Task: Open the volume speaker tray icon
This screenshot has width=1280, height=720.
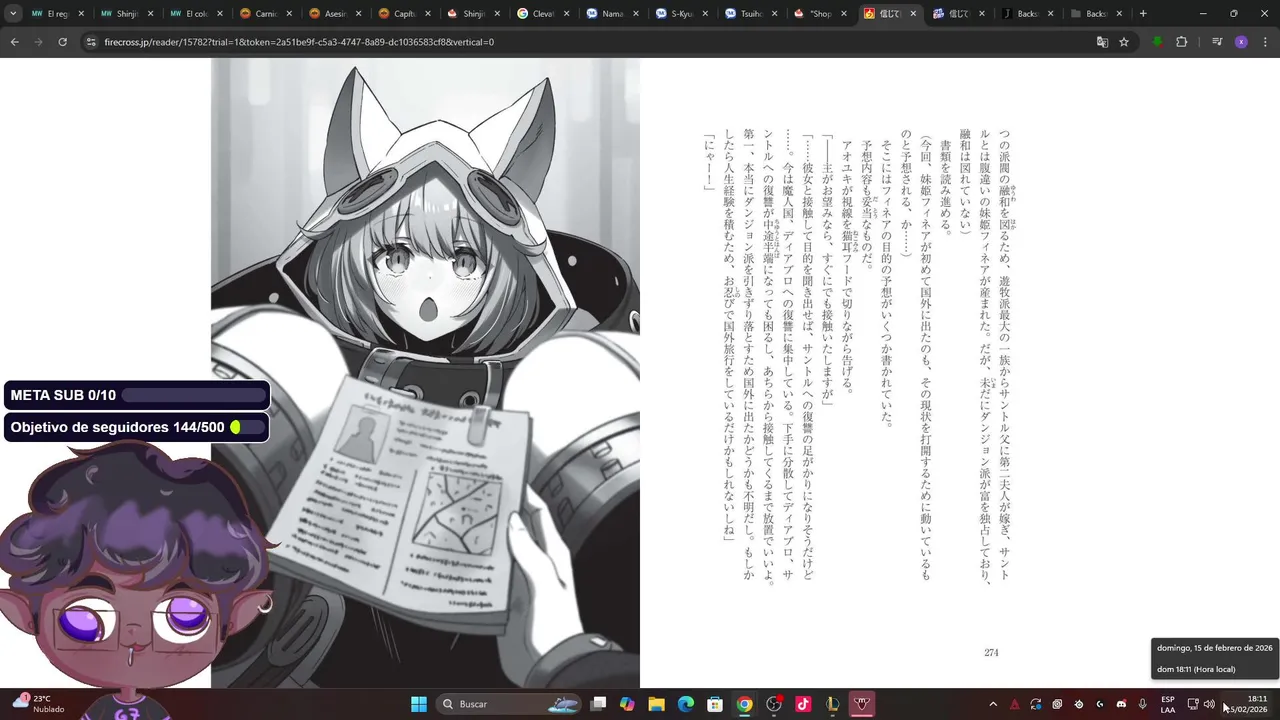Action: pyautogui.click(x=1209, y=704)
